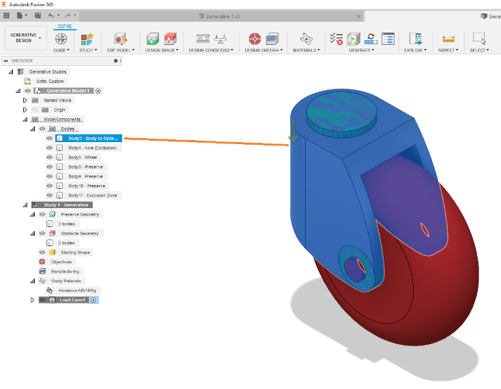The width and height of the screenshot is (501, 389).
Task: Choose the Preserve Geometry green icon
Action: click(x=153, y=39)
